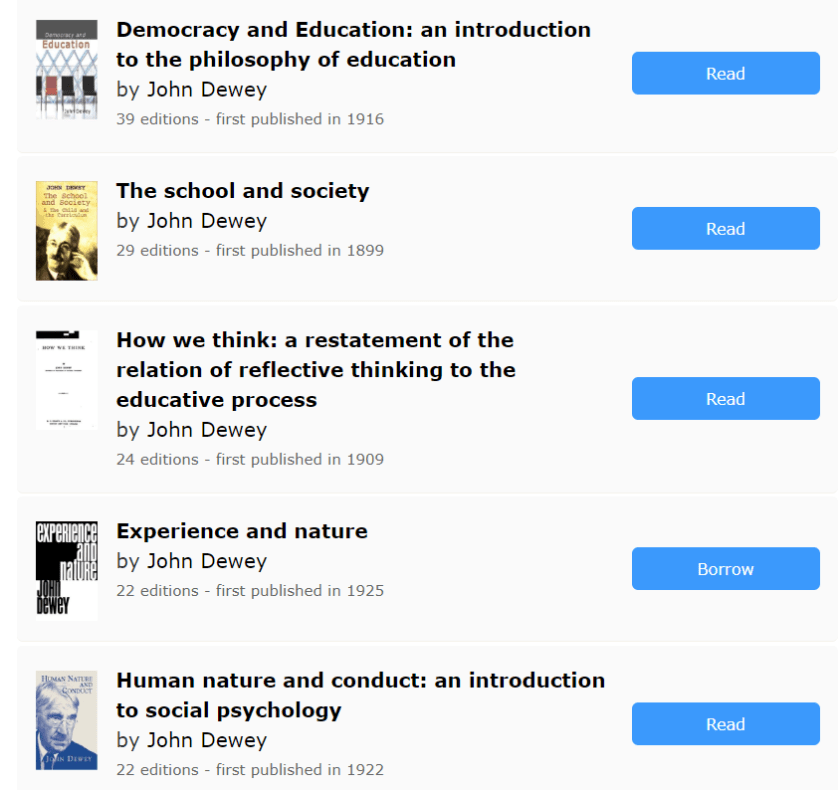This screenshot has height=790, width=840.
Task: View the 29 editions listing
Action: point(157,250)
